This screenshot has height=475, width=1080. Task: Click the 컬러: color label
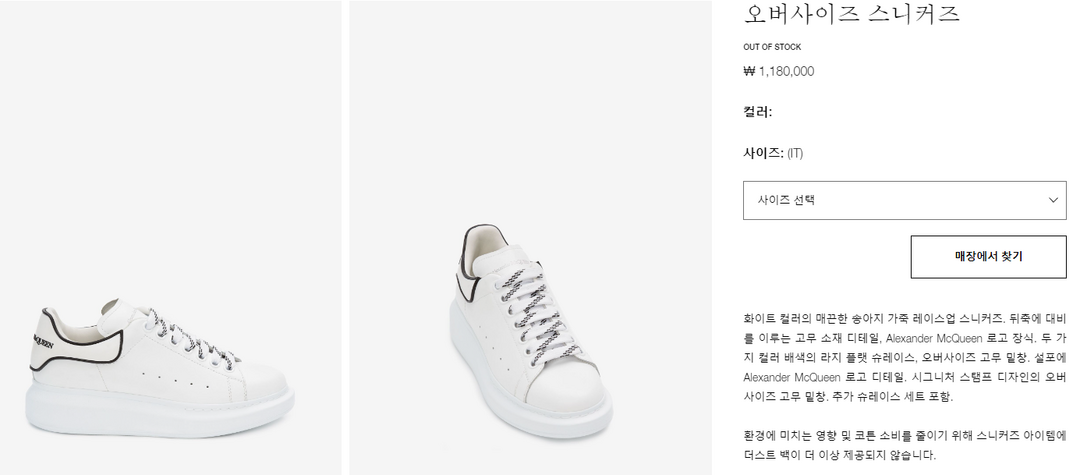point(757,112)
